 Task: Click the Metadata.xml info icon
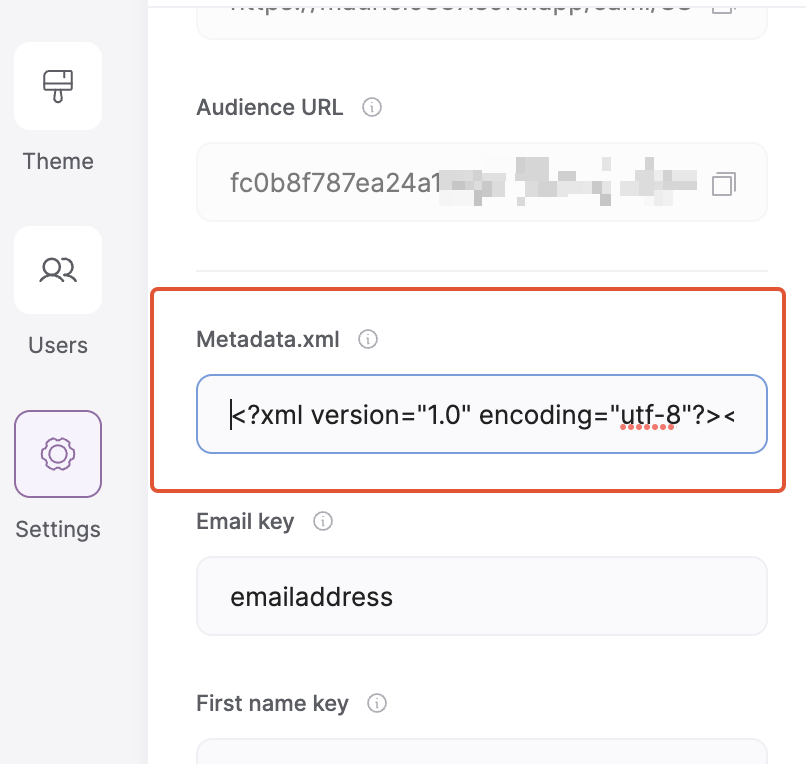[x=367, y=339]
